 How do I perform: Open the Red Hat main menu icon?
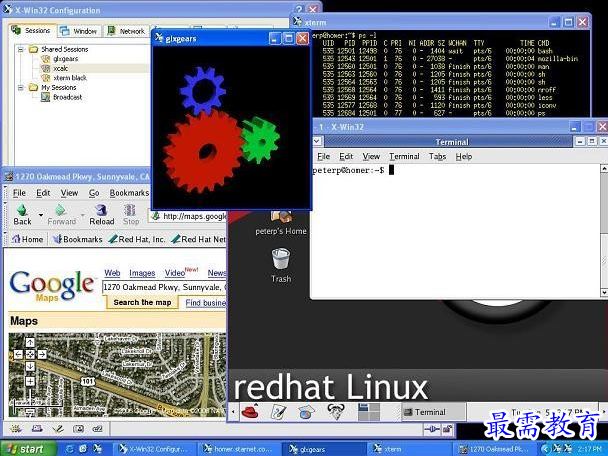pos(250,412)
